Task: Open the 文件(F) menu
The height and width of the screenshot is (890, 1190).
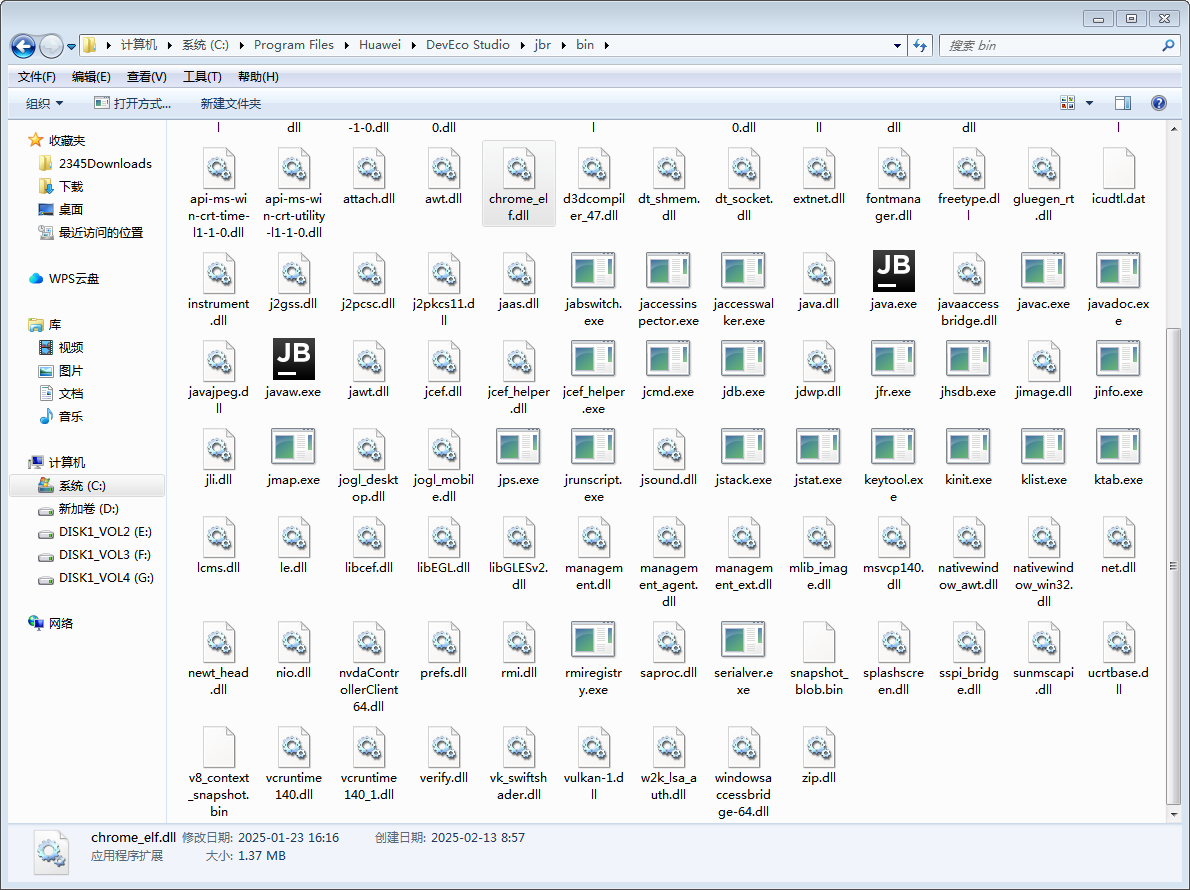Action: 36,77
